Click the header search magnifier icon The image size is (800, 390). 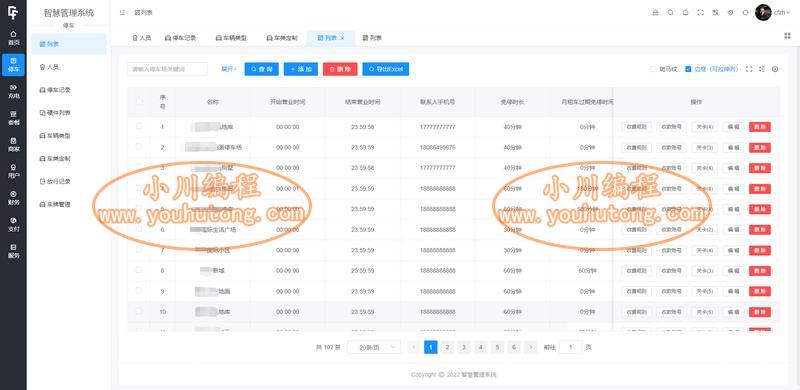click(x=670, y=13)
